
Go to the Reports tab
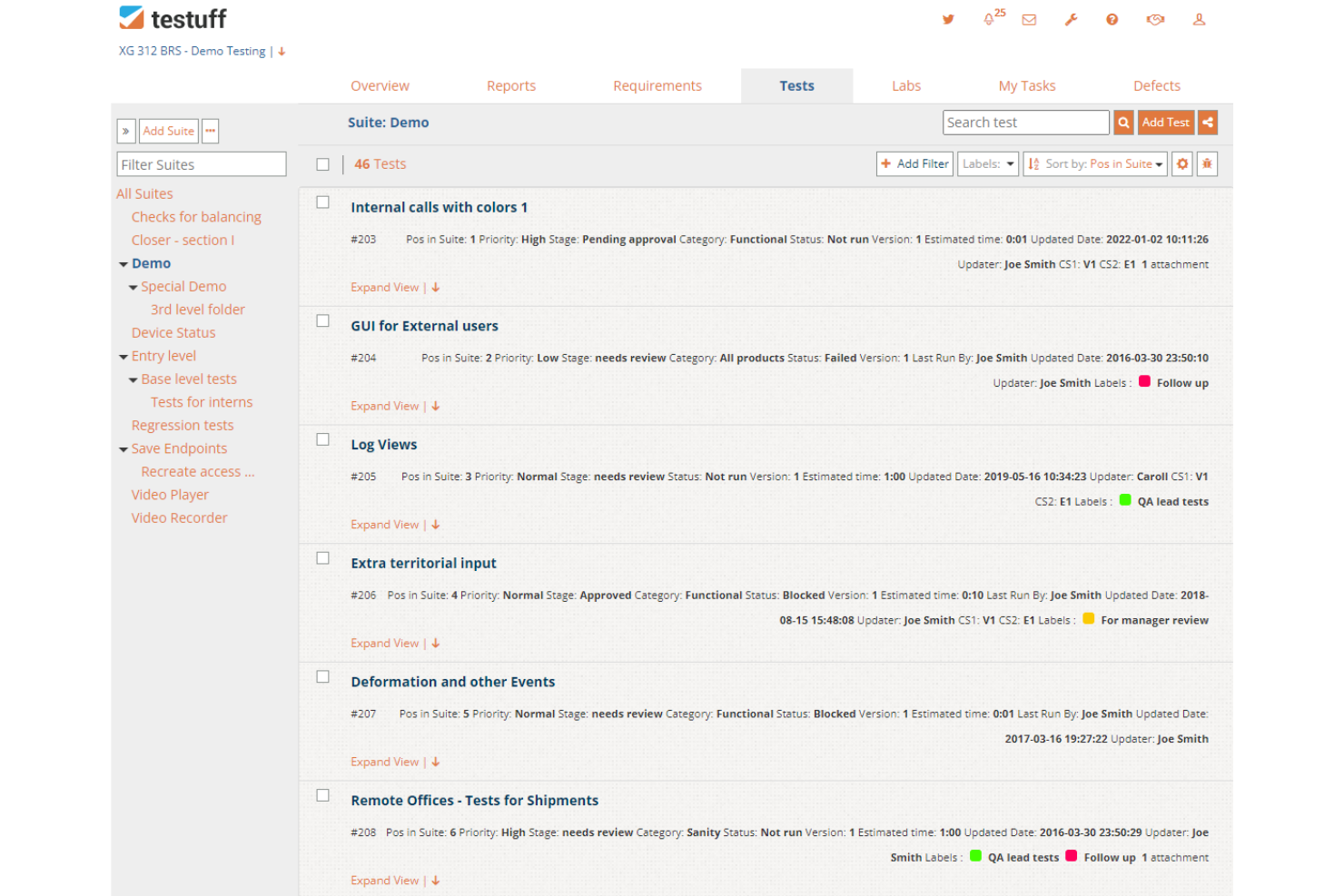(511, 85)
